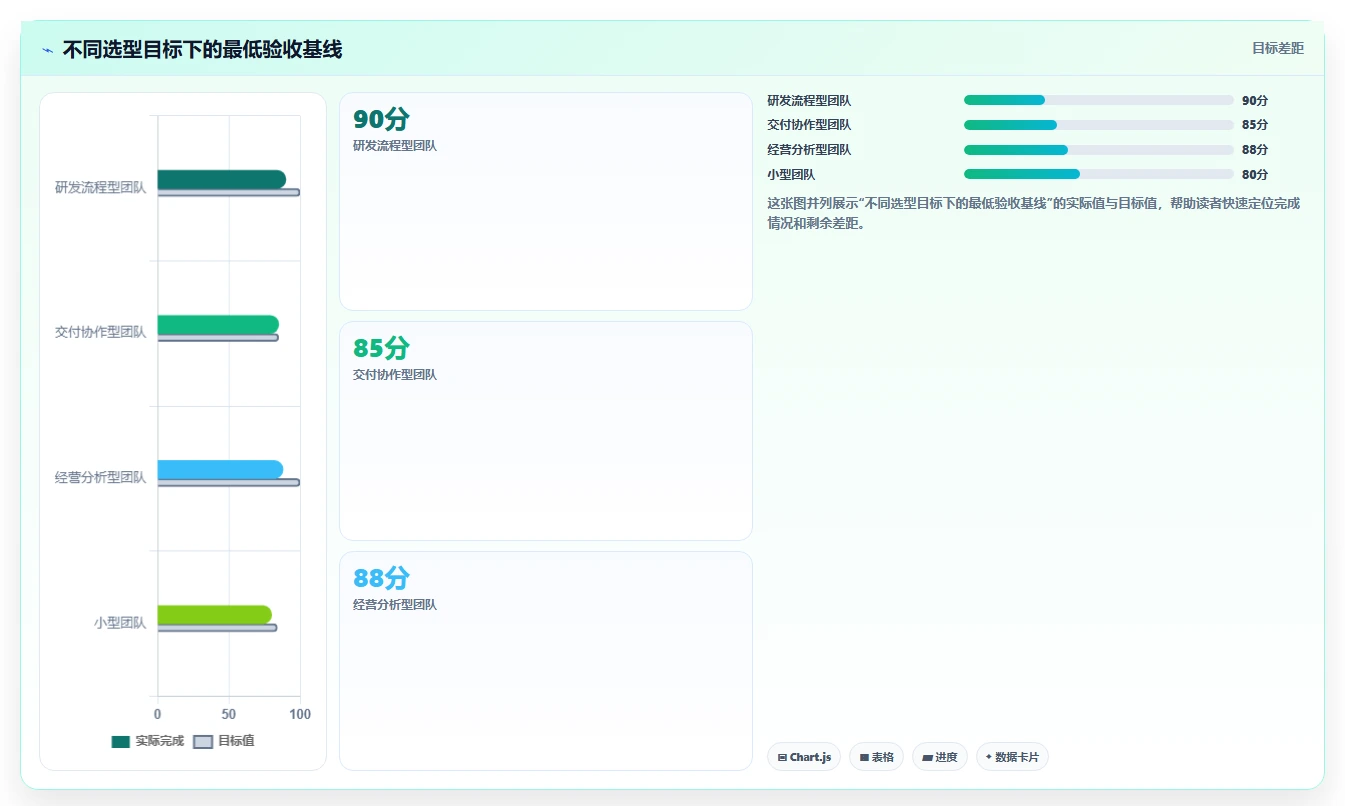This screenshot has width=1345, height=806.
Task: Select the 进度 tag chip
Action: click(x=940, y=757)
